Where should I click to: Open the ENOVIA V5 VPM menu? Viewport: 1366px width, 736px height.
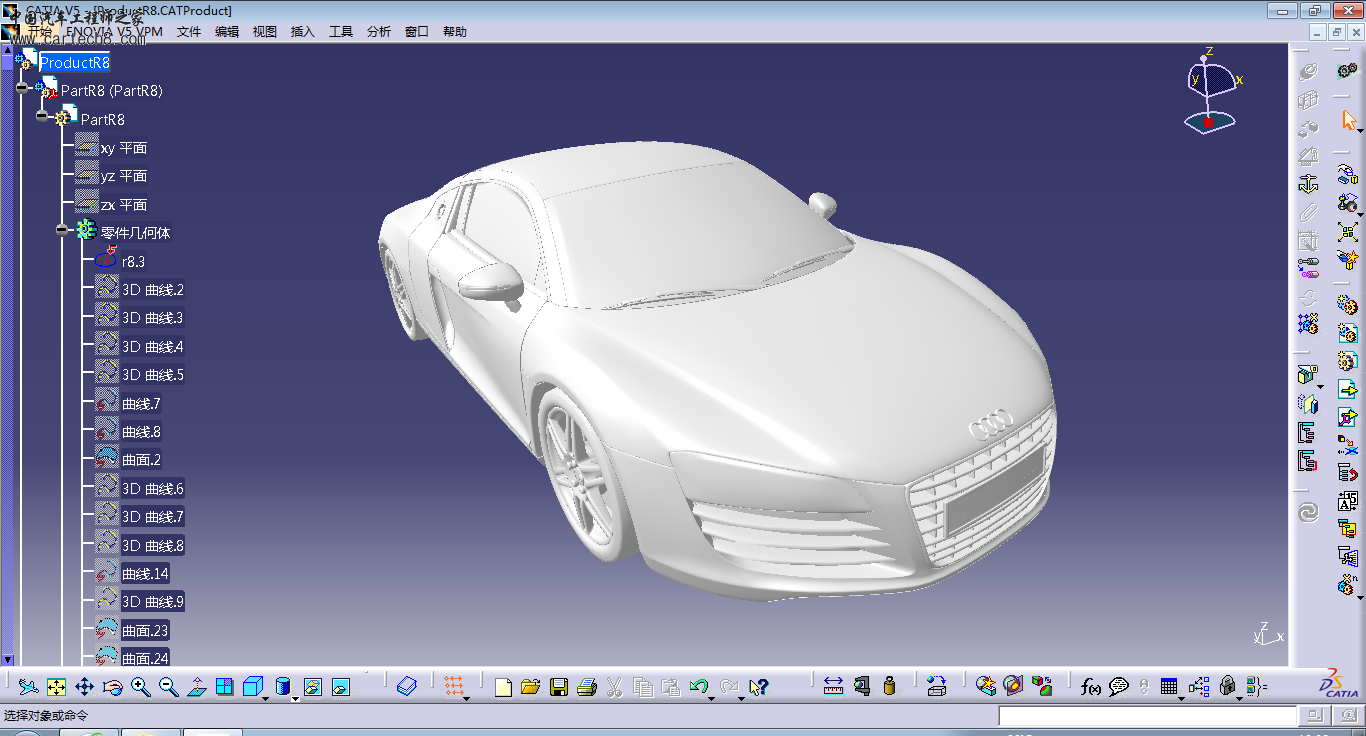click(114, 32)
